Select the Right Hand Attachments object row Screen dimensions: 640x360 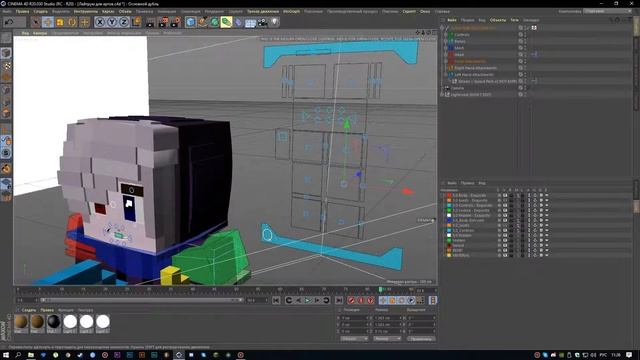[x=475, y=68]
